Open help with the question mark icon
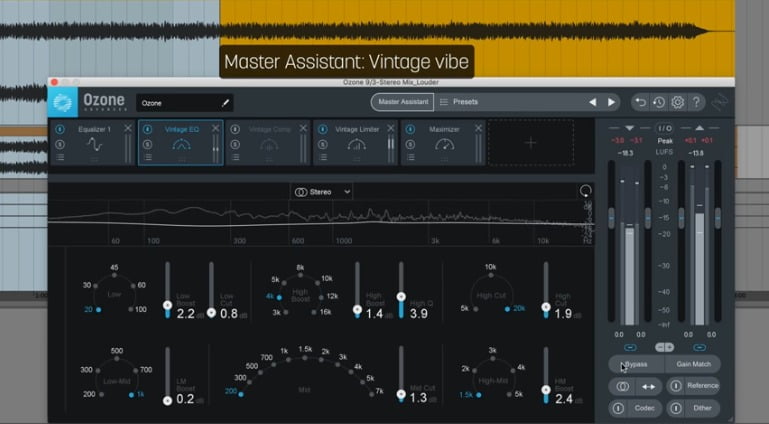769x424 pixels. pyautogui.click(x=696, y=102)
